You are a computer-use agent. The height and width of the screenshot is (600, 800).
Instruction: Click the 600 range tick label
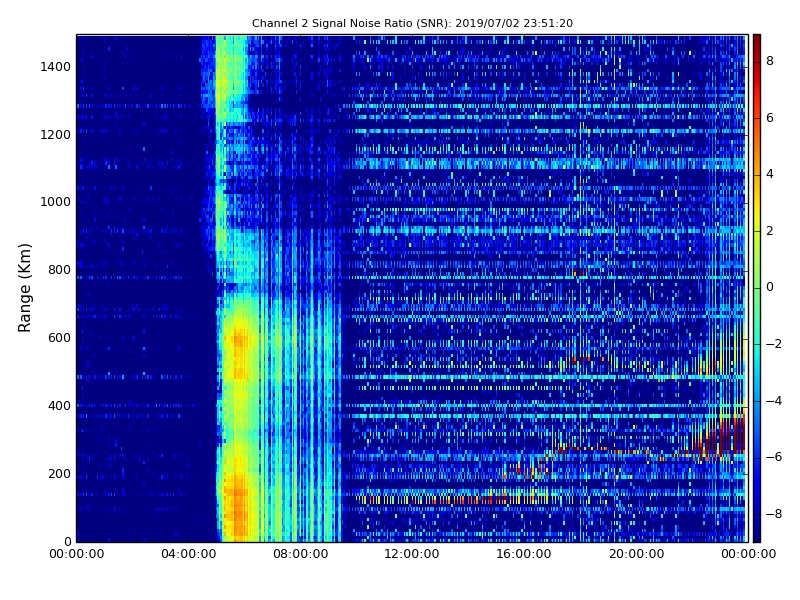pyautogui.click(x=60, y=338)
